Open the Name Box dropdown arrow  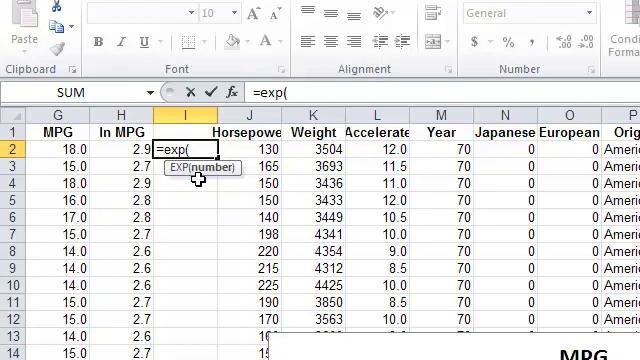coord(150,93)
